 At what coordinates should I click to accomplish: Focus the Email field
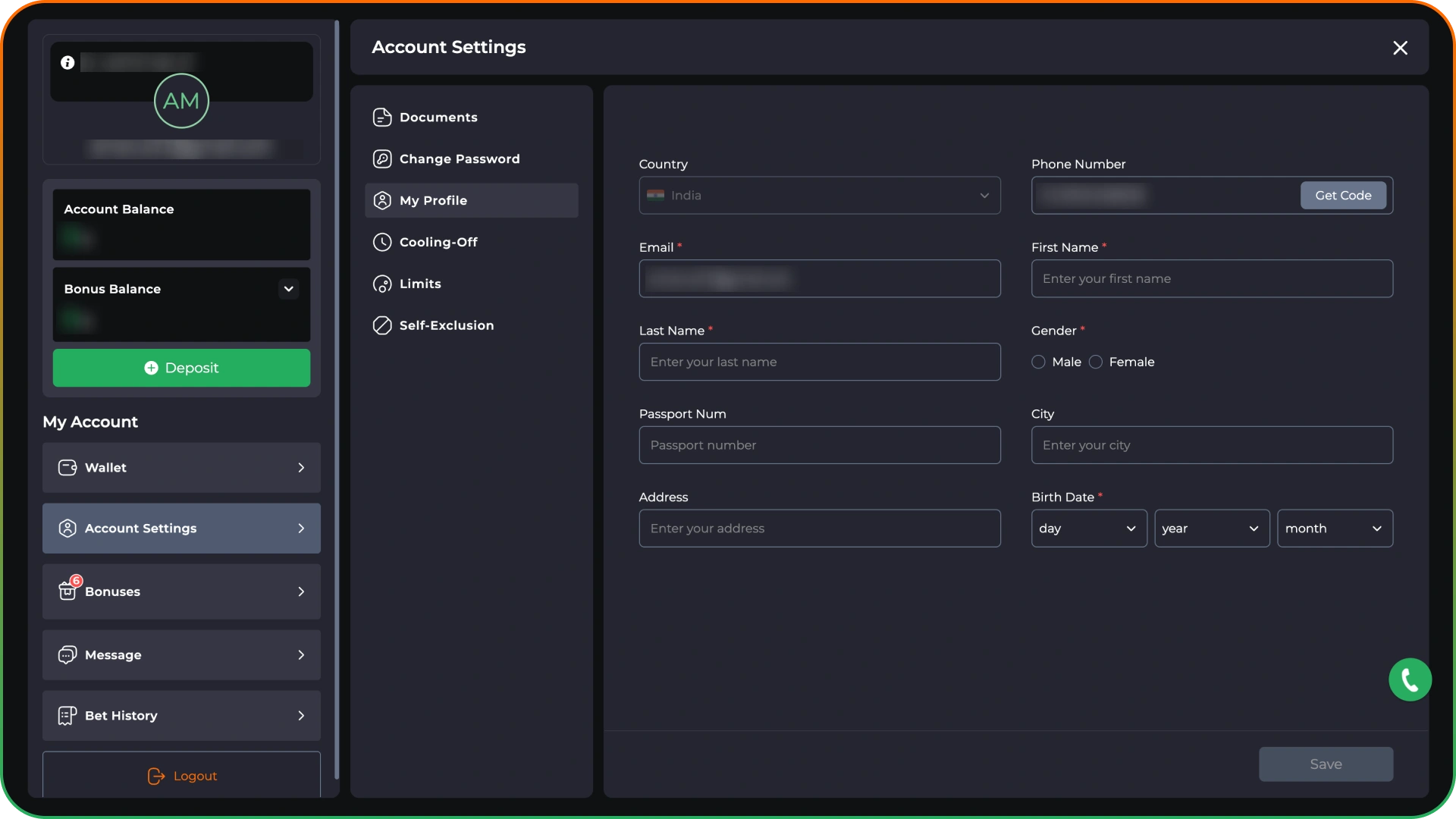click(x=820, y=279)
